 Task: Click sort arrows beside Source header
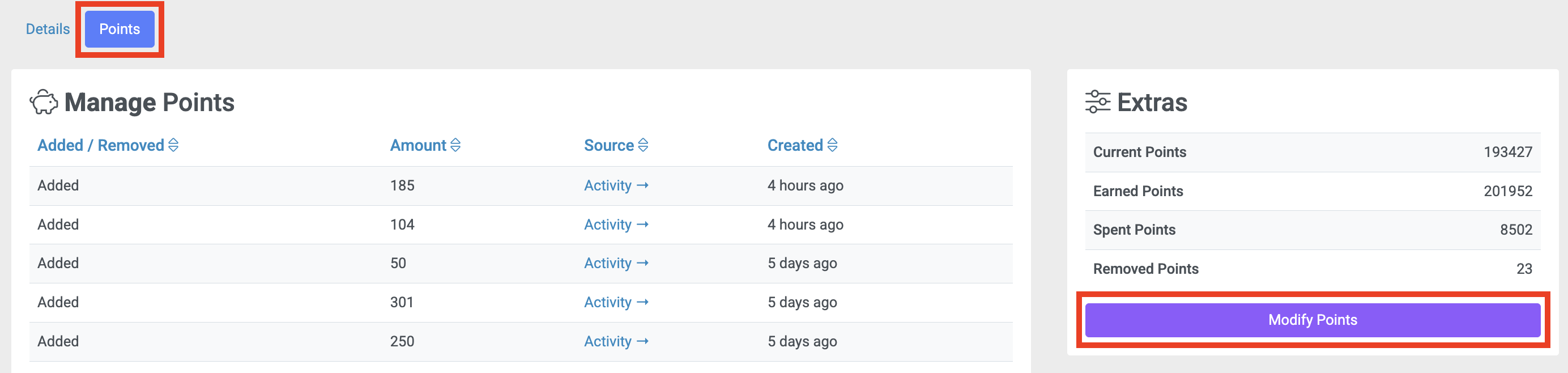[x=643, y=145]
